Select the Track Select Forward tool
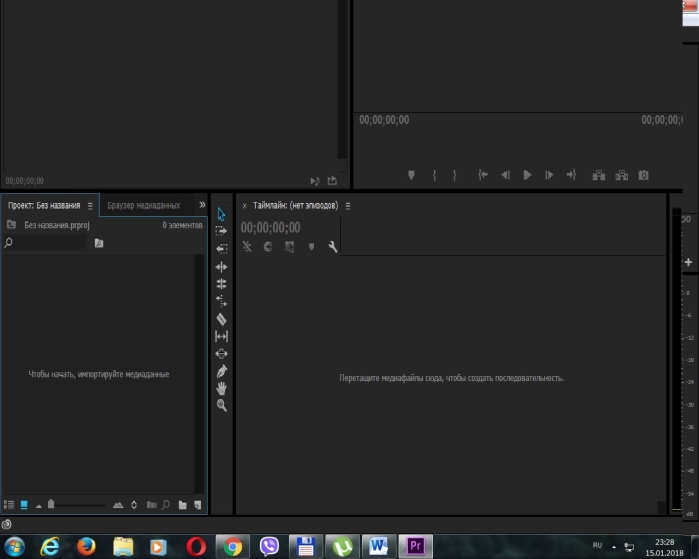The width and height of the screenshot is (699, 559). (x=222, y=231)
